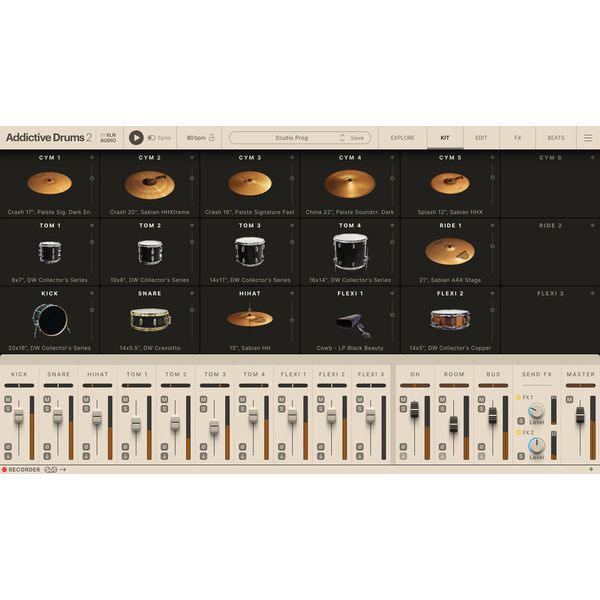Adjust the FX 2 Level knob
Screen dimensions: 600x600
(536, 446)
